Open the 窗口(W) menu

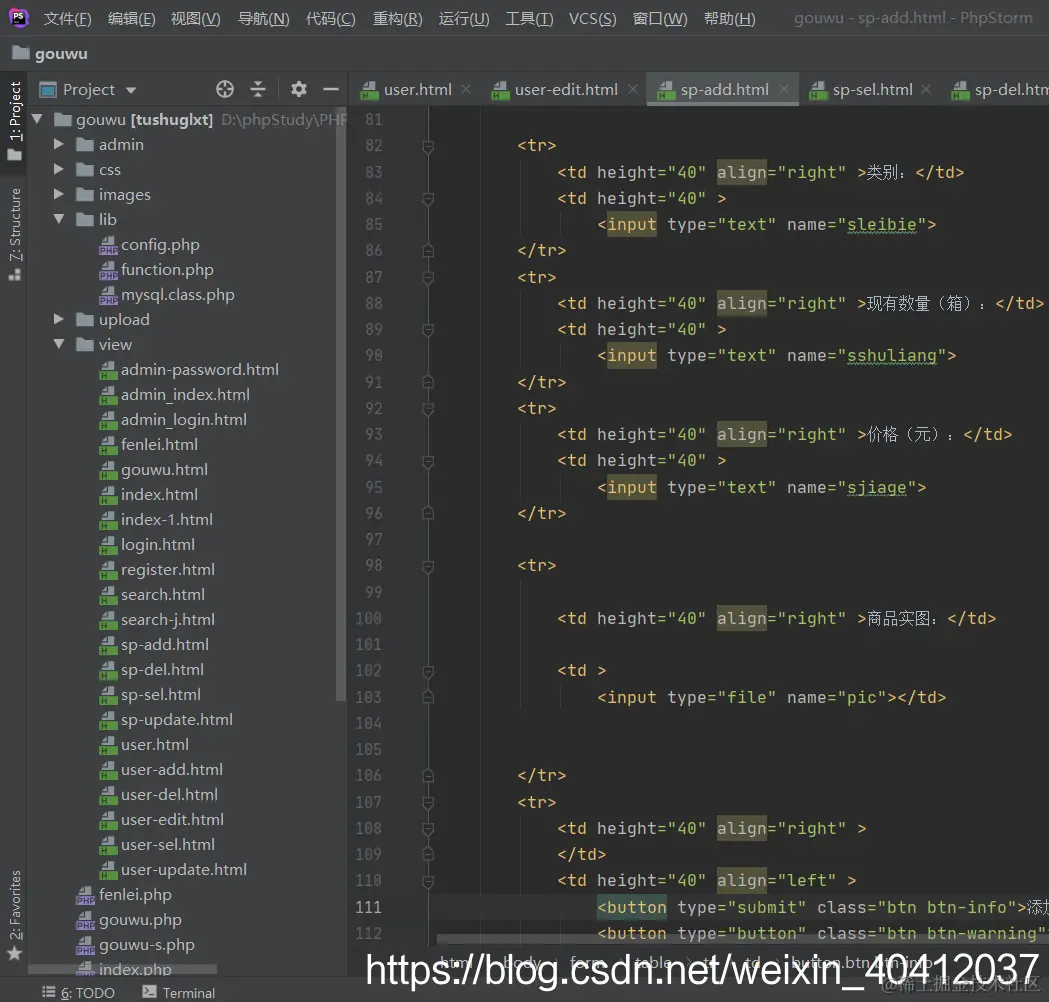tap(660, 19)
